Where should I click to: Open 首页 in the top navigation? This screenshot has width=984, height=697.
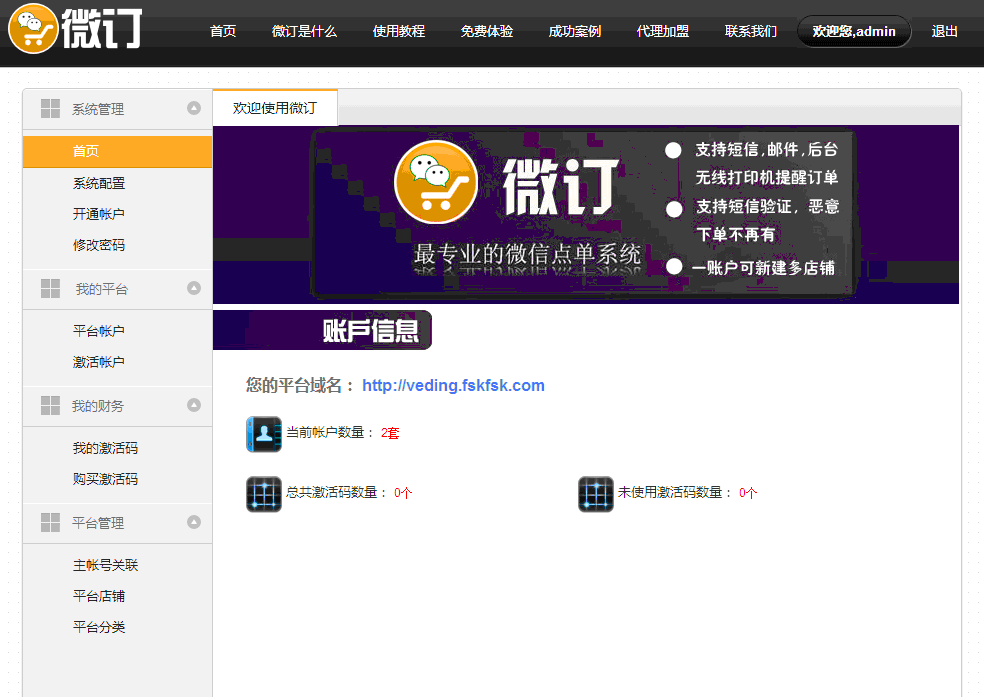click(223, 31)
